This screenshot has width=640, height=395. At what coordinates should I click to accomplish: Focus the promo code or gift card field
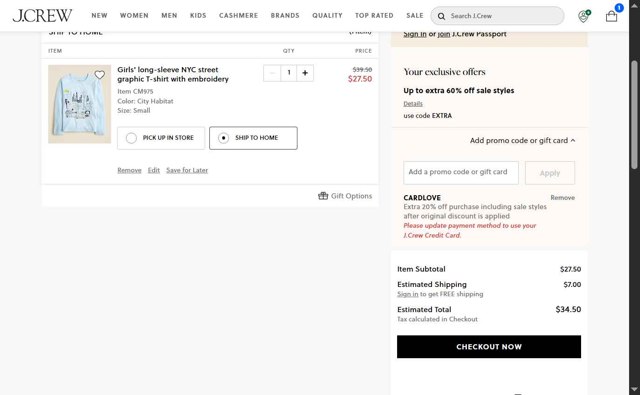(461, 173)
